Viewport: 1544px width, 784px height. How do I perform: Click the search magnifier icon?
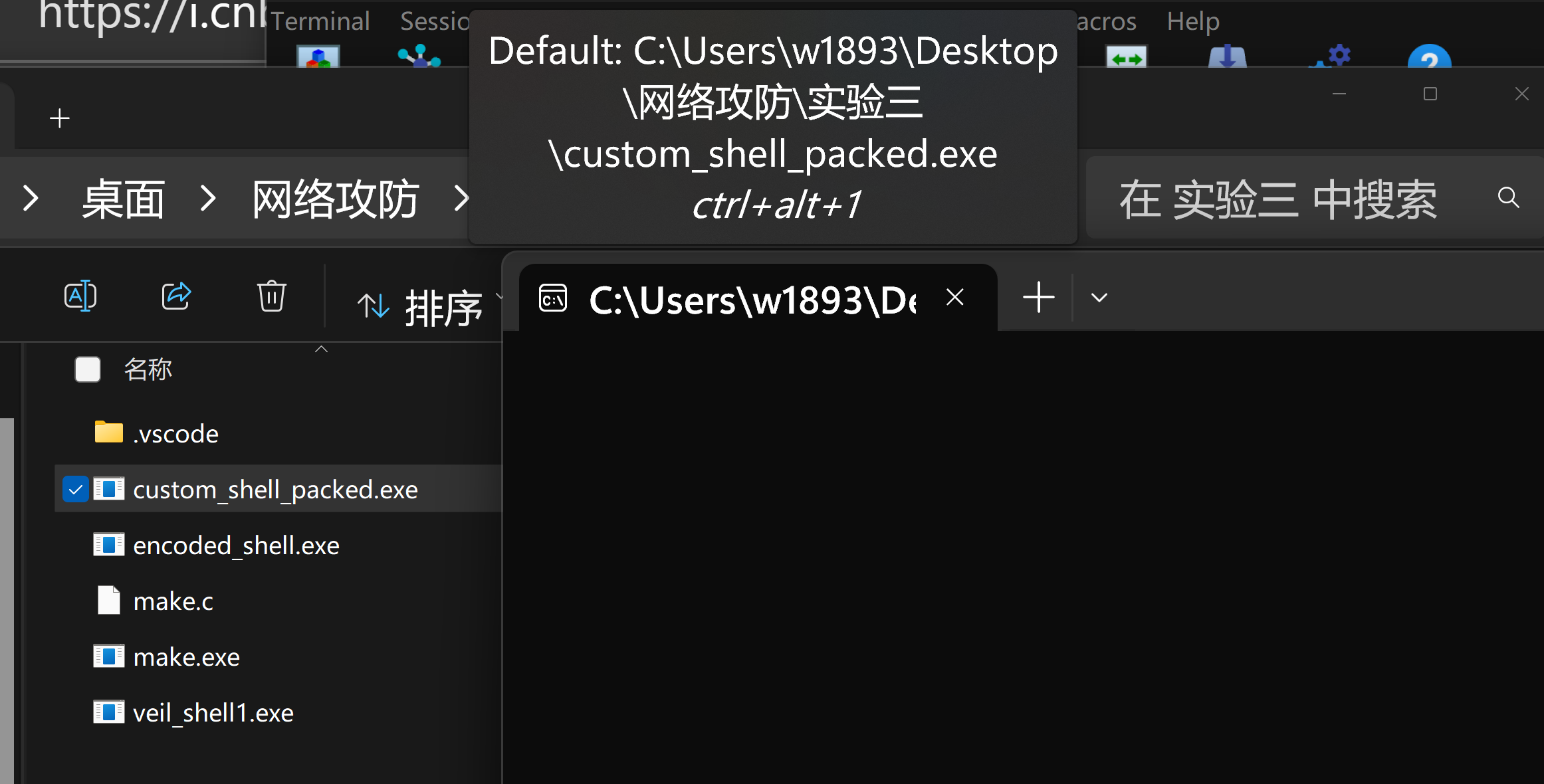coord(1508,197)
